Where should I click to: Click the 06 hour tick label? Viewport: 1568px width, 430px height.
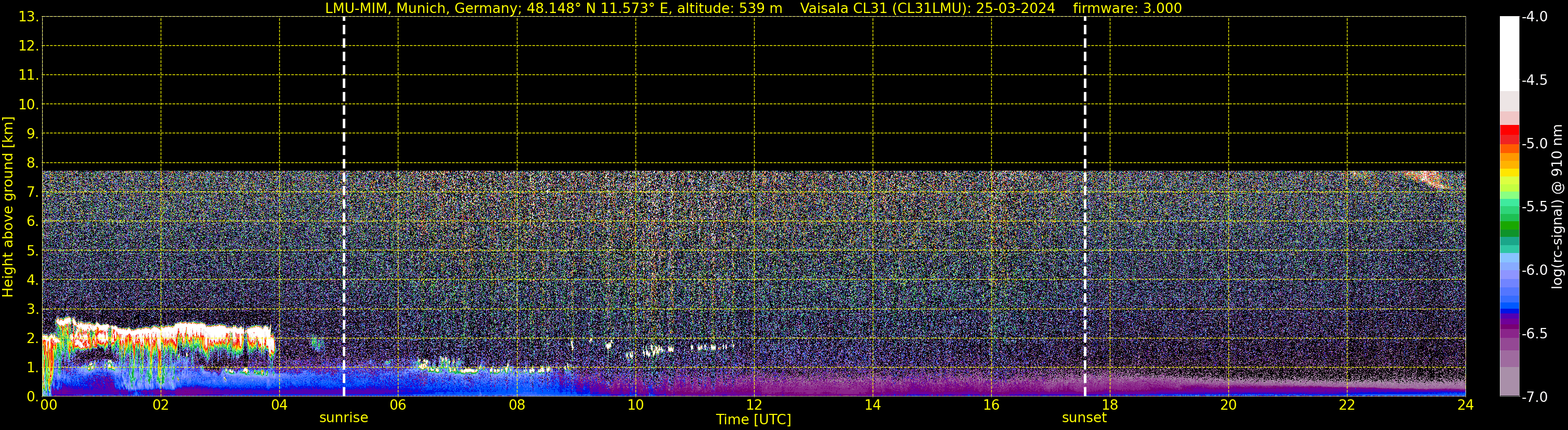[397, 405]
